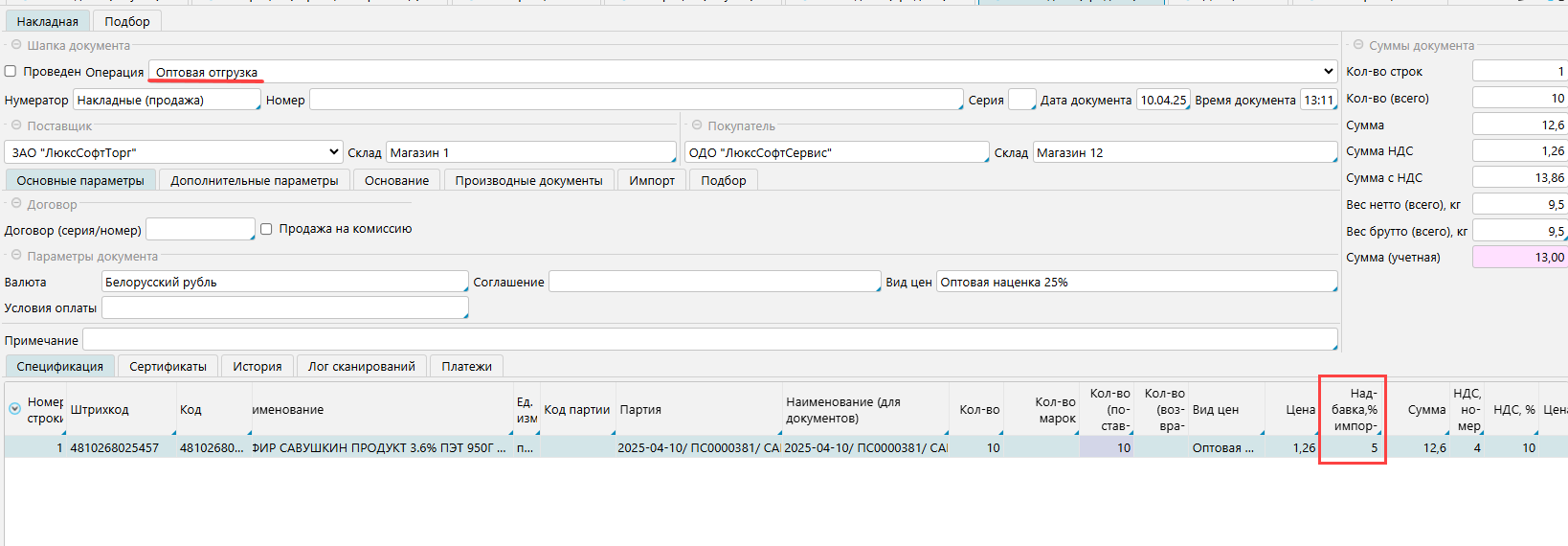Expand the supplier ЗАО "ЛюксСофтТорг" dropdown
1568x546 pixels.
click(333, 152)
